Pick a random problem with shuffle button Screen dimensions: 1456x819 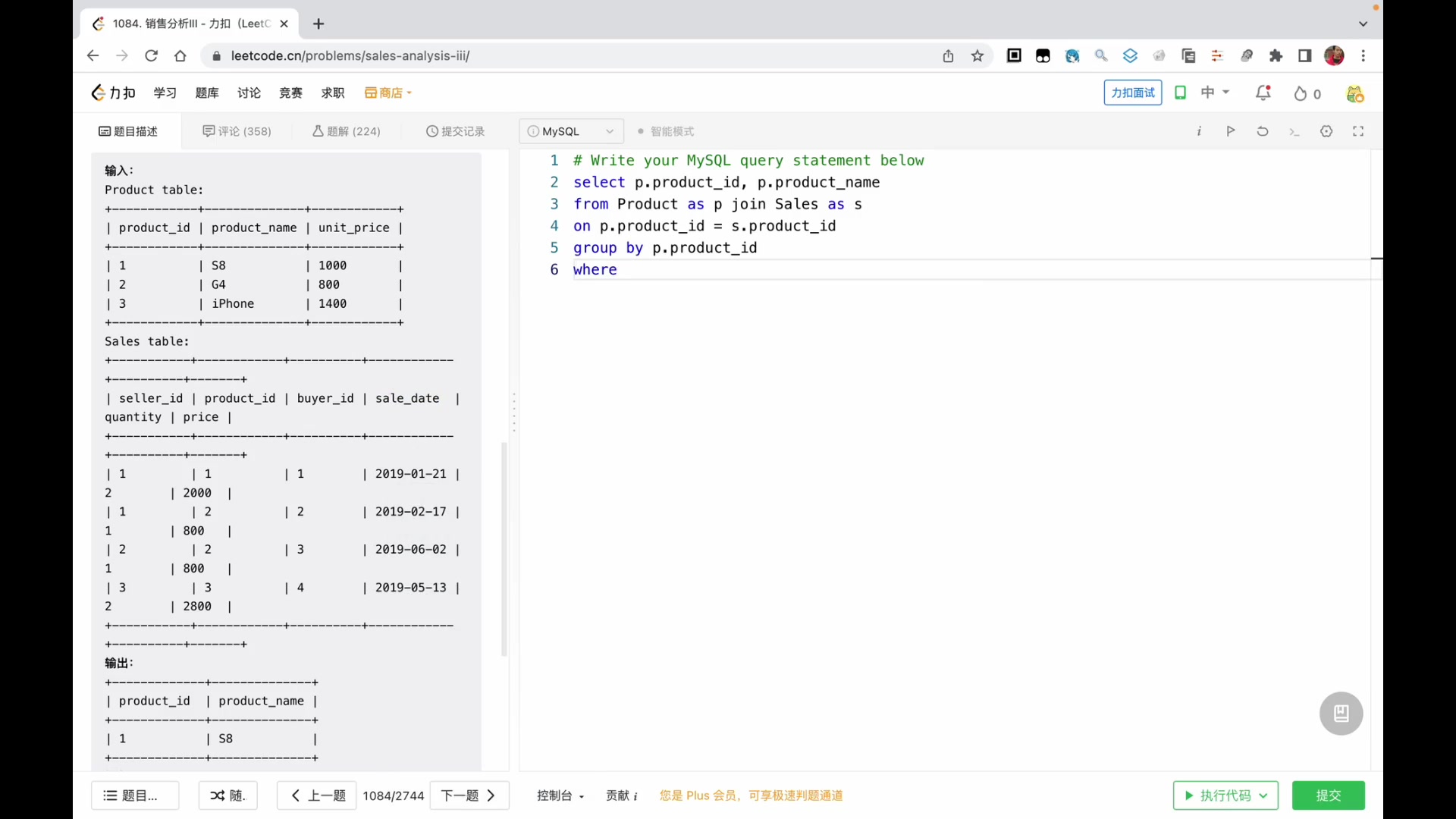(227, 795)
